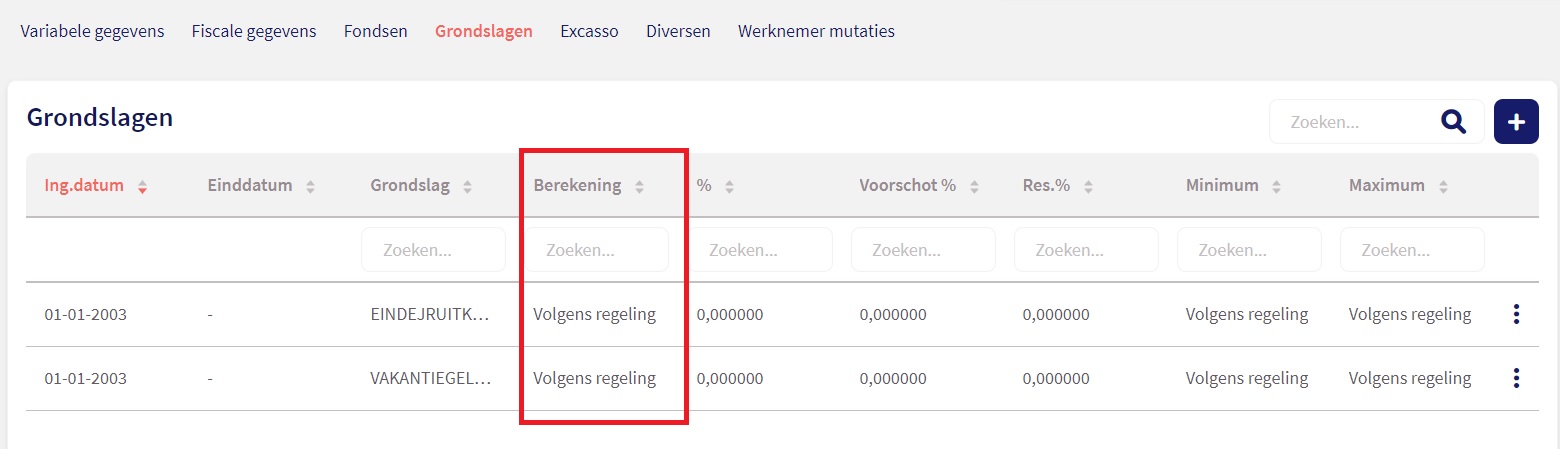This screenshot has height=449, width=1560.
Task: Sort the Grondslag column with its arrows
Action: [467, 187]
